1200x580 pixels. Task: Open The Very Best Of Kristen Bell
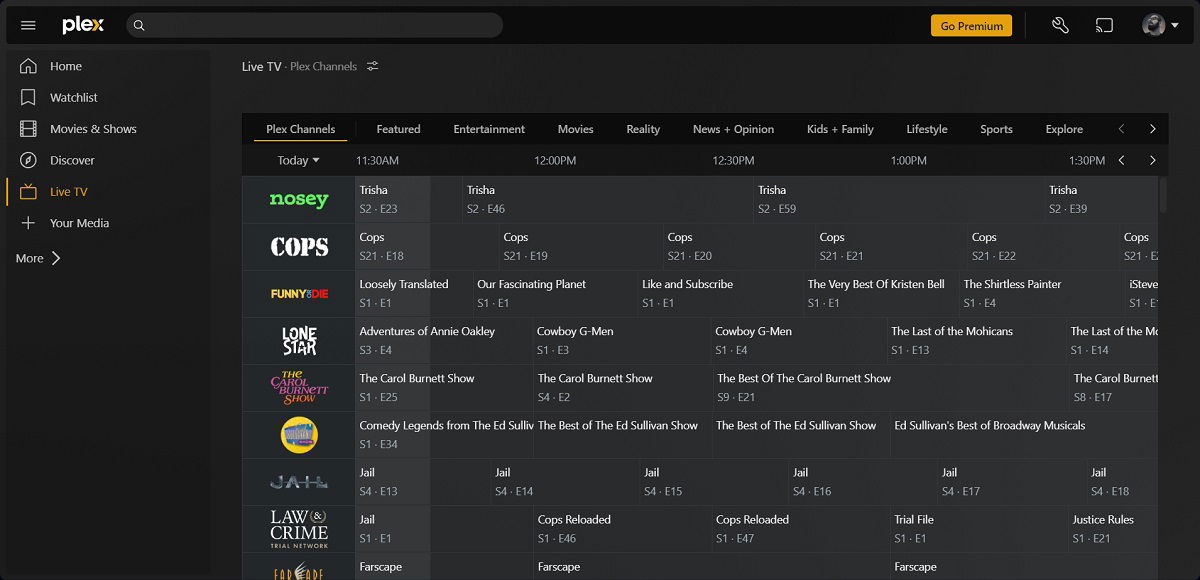[x=876, y=293]
